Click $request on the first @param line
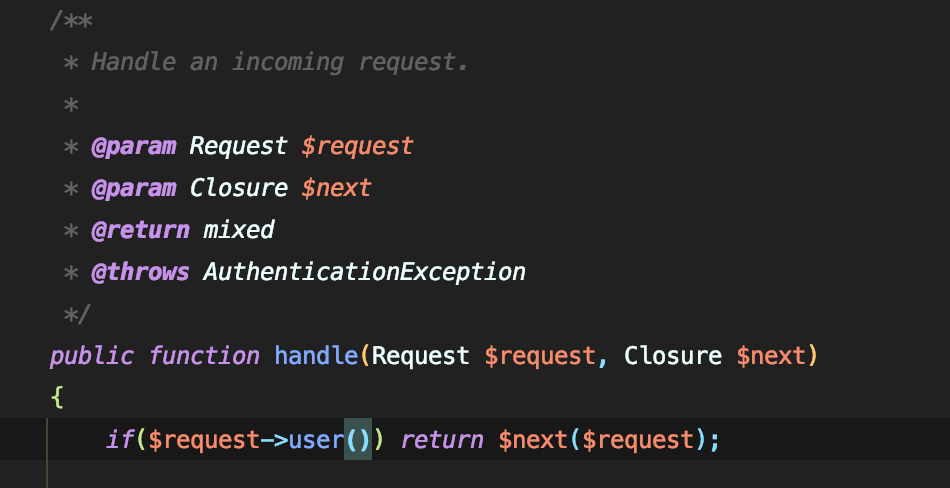950x488 pixels. (x=357, y=146)
